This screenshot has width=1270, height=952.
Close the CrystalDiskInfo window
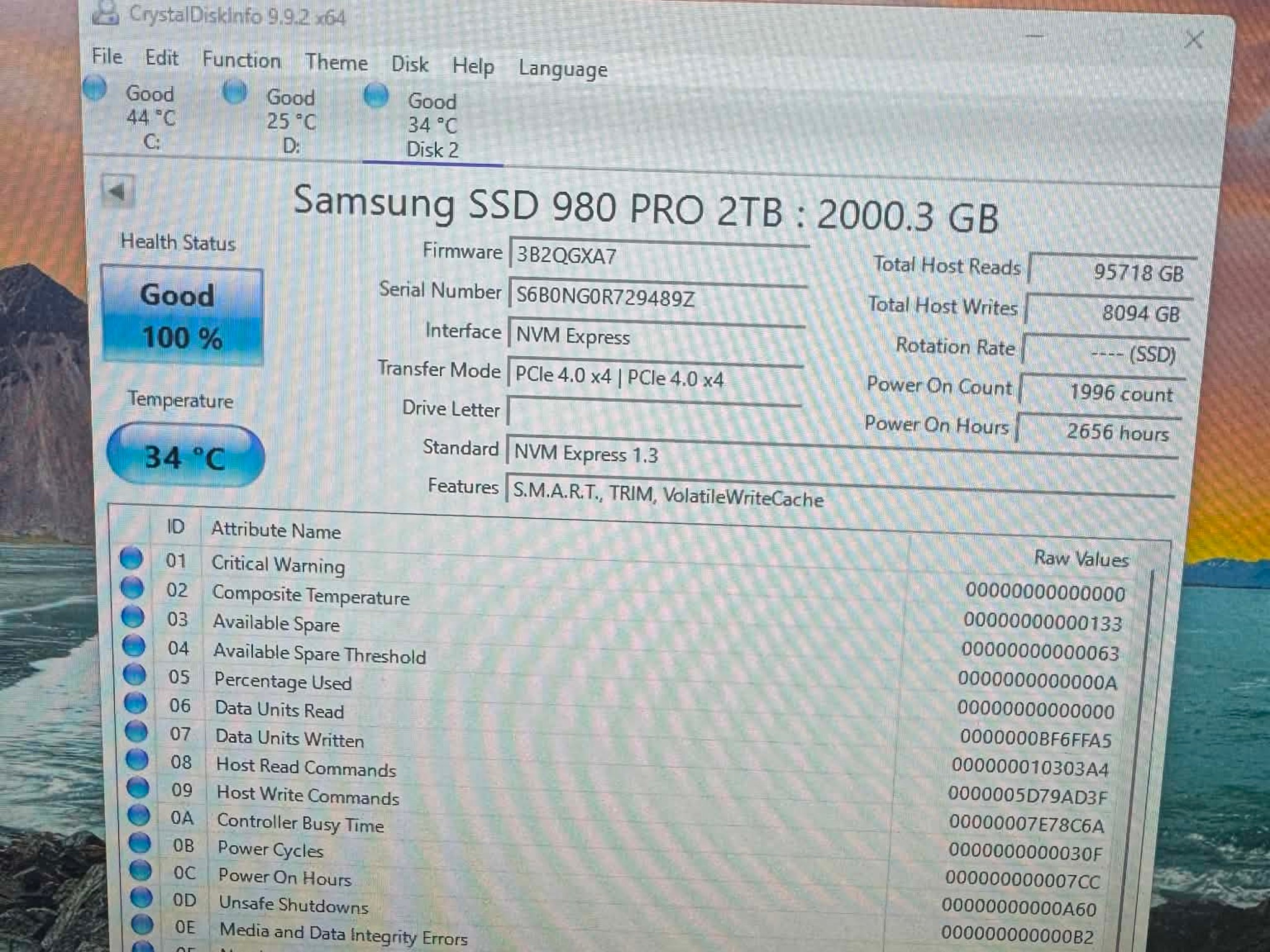(x=1194, y=40)
